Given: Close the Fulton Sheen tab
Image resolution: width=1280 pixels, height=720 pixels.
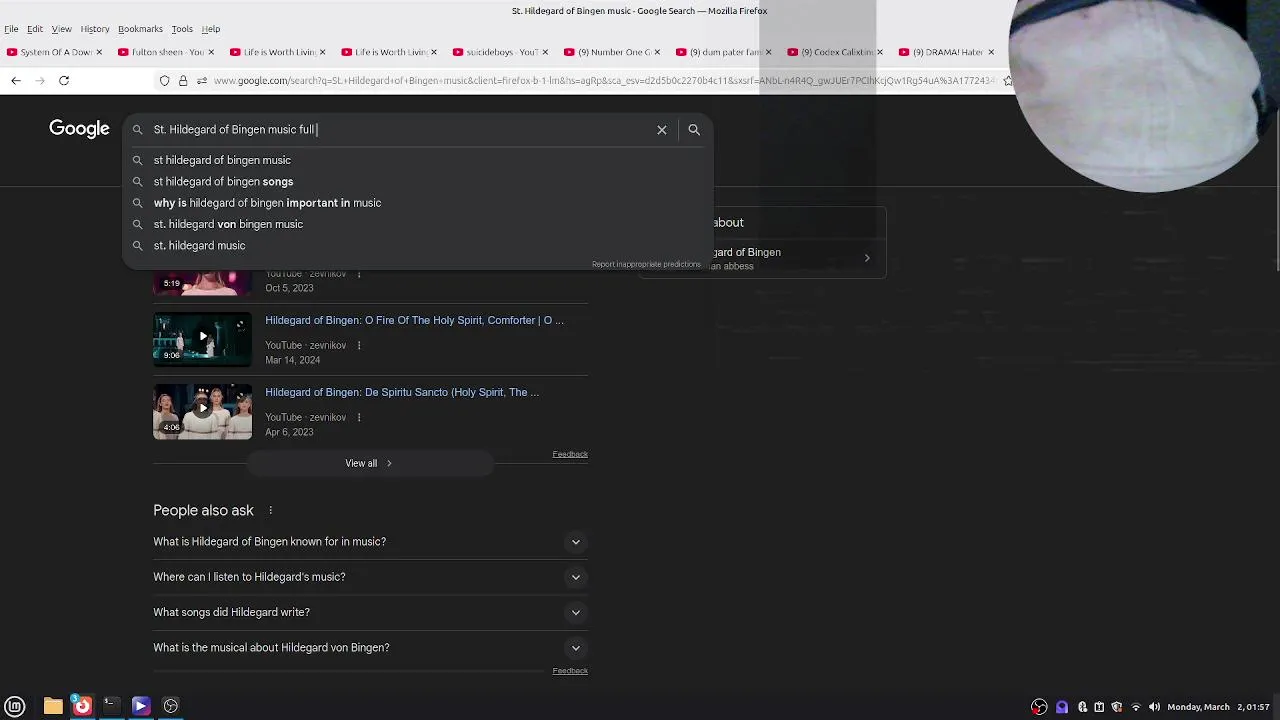Looking at the screenshot, I should click(x=210, y=52).
